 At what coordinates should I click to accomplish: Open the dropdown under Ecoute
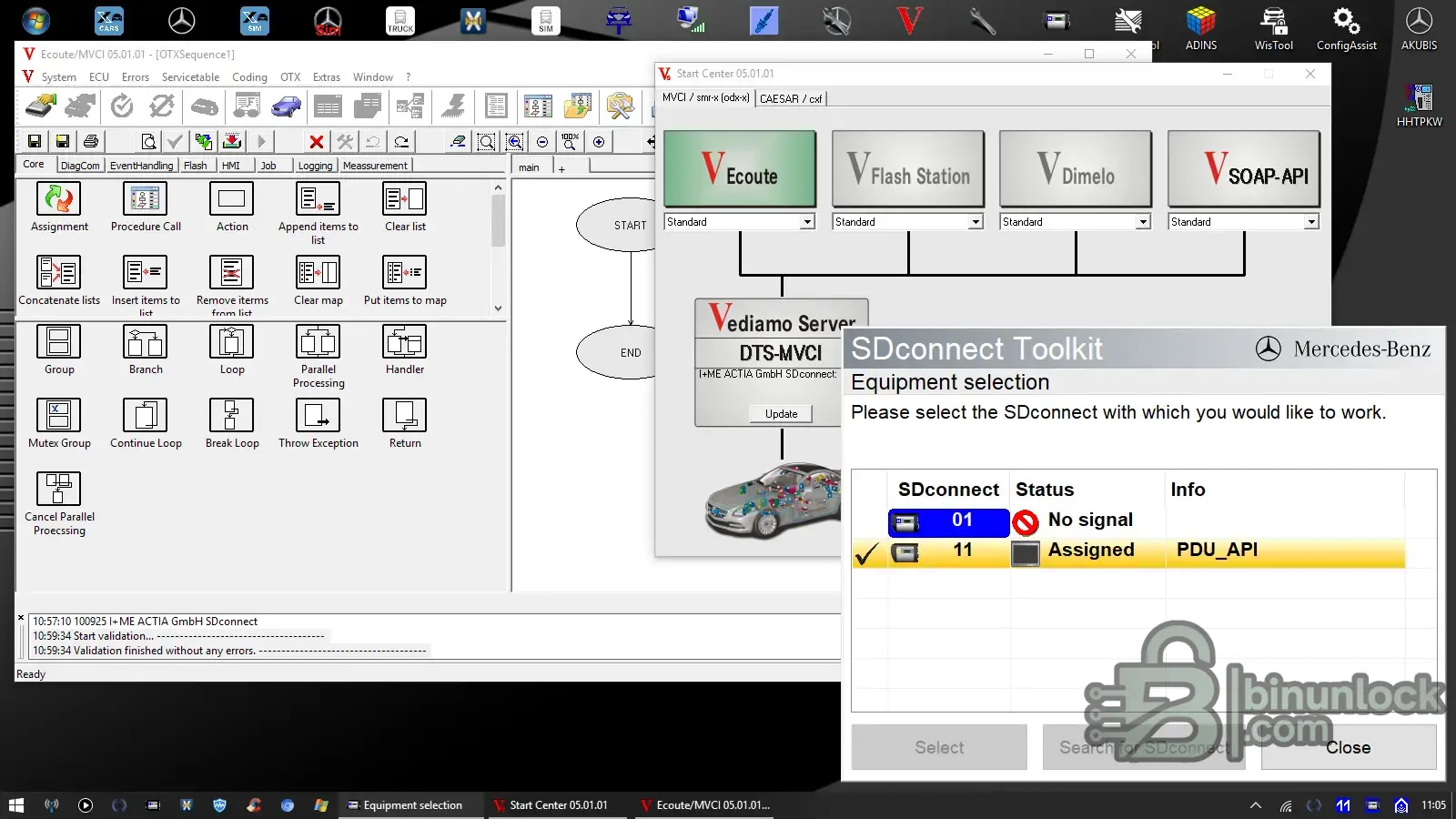(806, 222)
